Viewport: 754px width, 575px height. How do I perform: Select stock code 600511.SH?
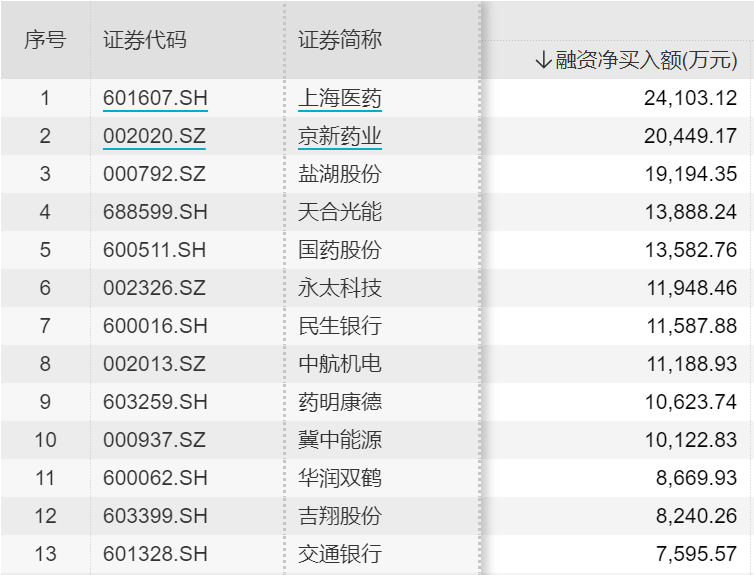[154, 250]
